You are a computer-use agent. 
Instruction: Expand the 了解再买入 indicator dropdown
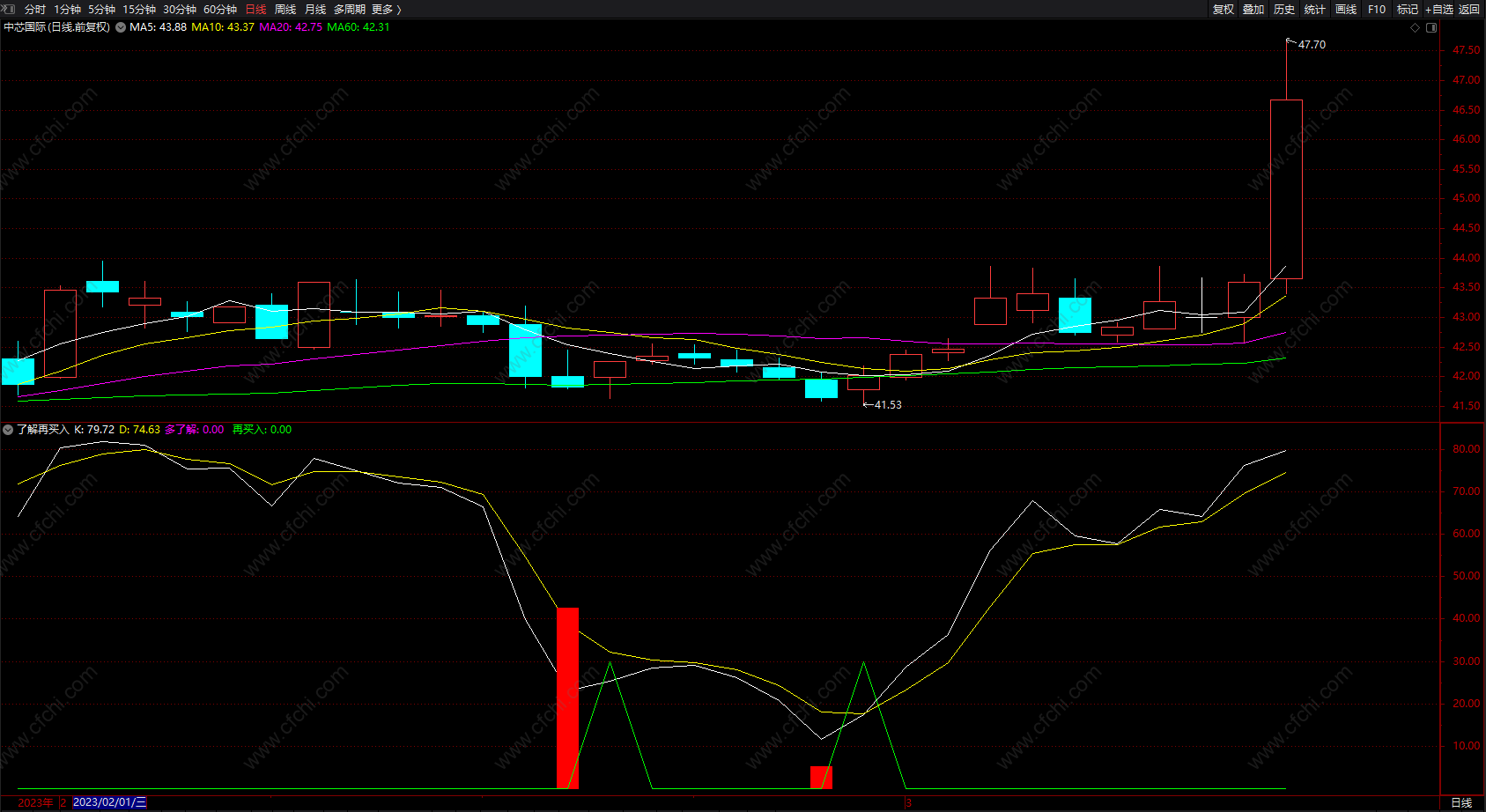pos(8,430)
